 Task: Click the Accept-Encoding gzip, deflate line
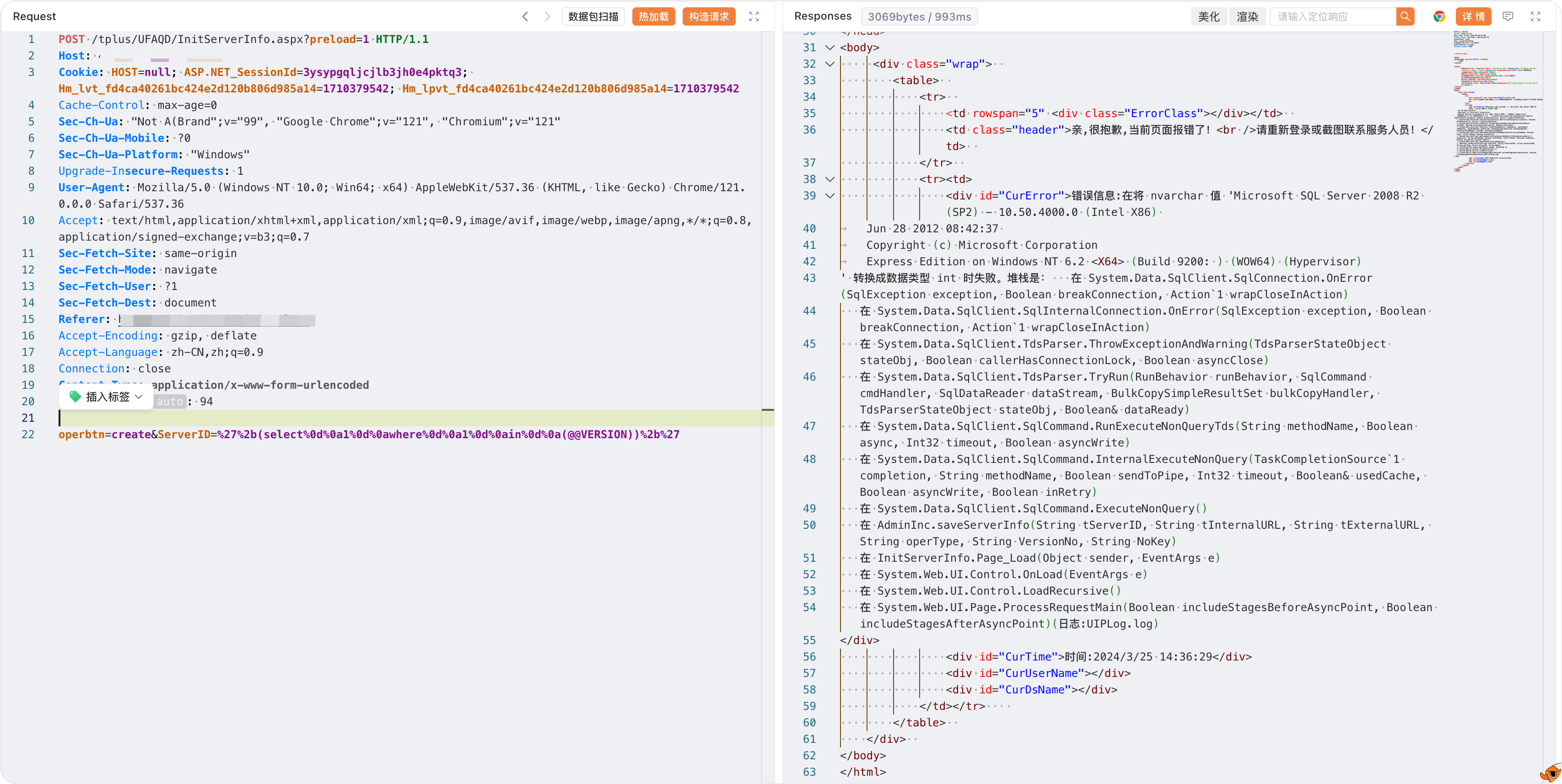(x=158, y=335)
